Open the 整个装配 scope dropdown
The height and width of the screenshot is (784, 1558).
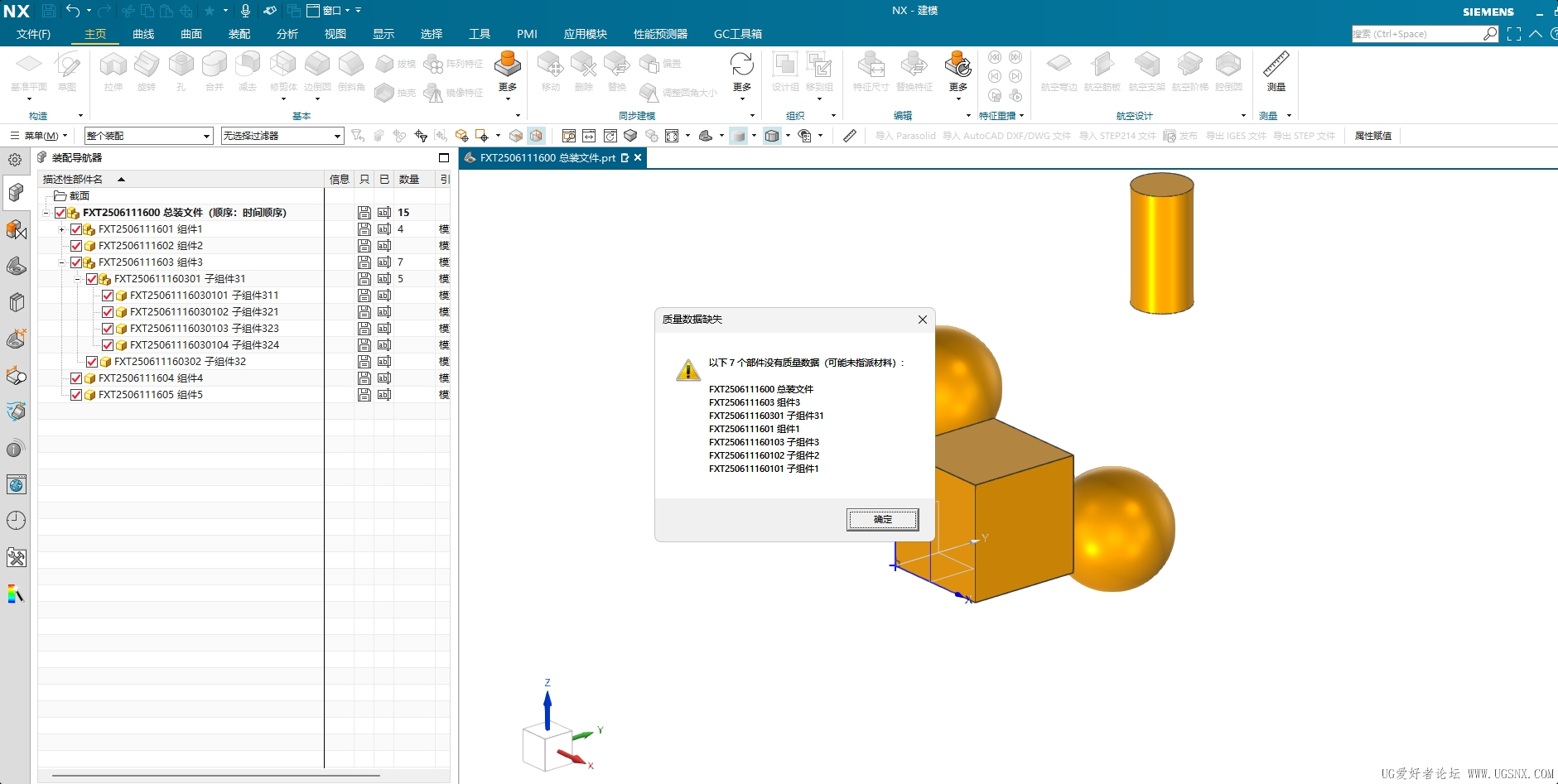149,136
